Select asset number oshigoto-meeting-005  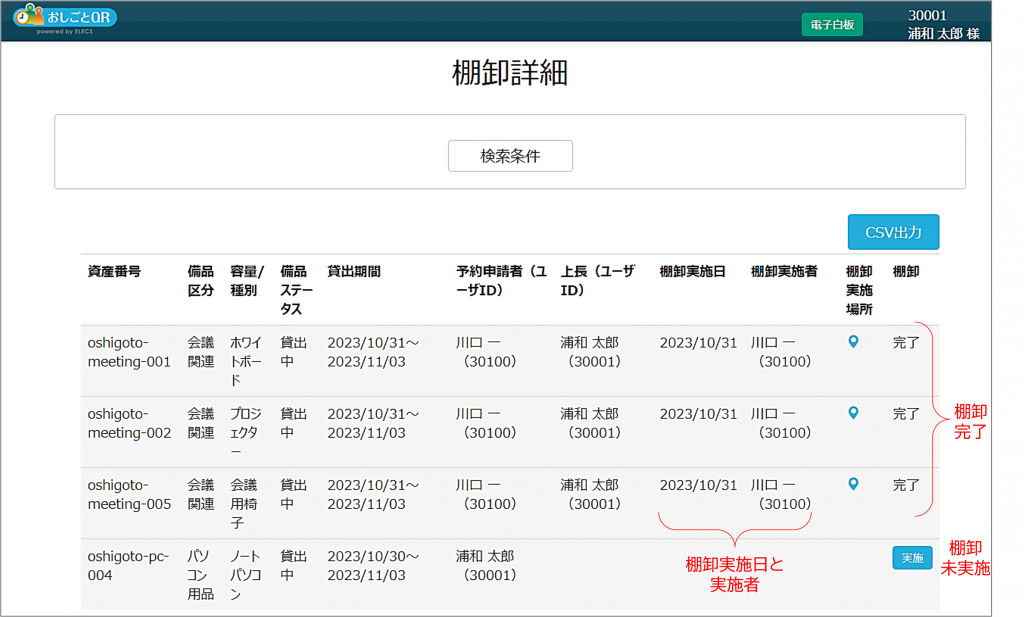[x=129, y=494]
